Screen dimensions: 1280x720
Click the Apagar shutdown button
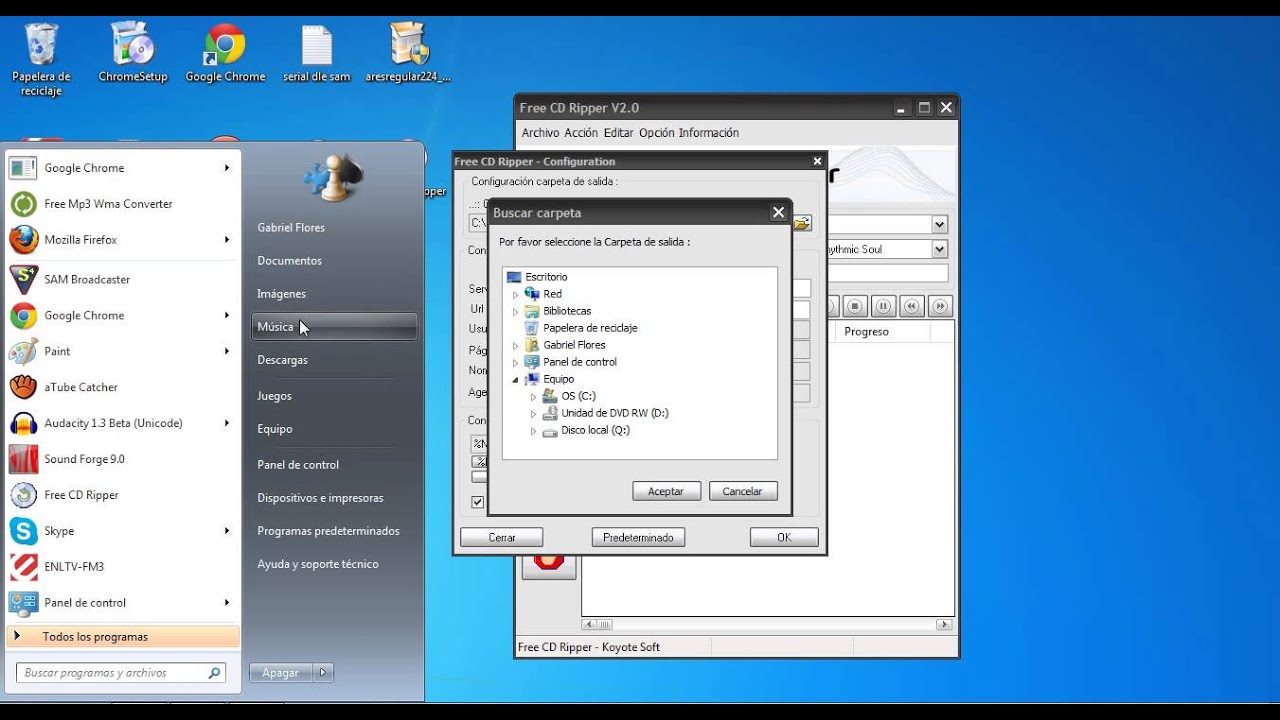281,673
